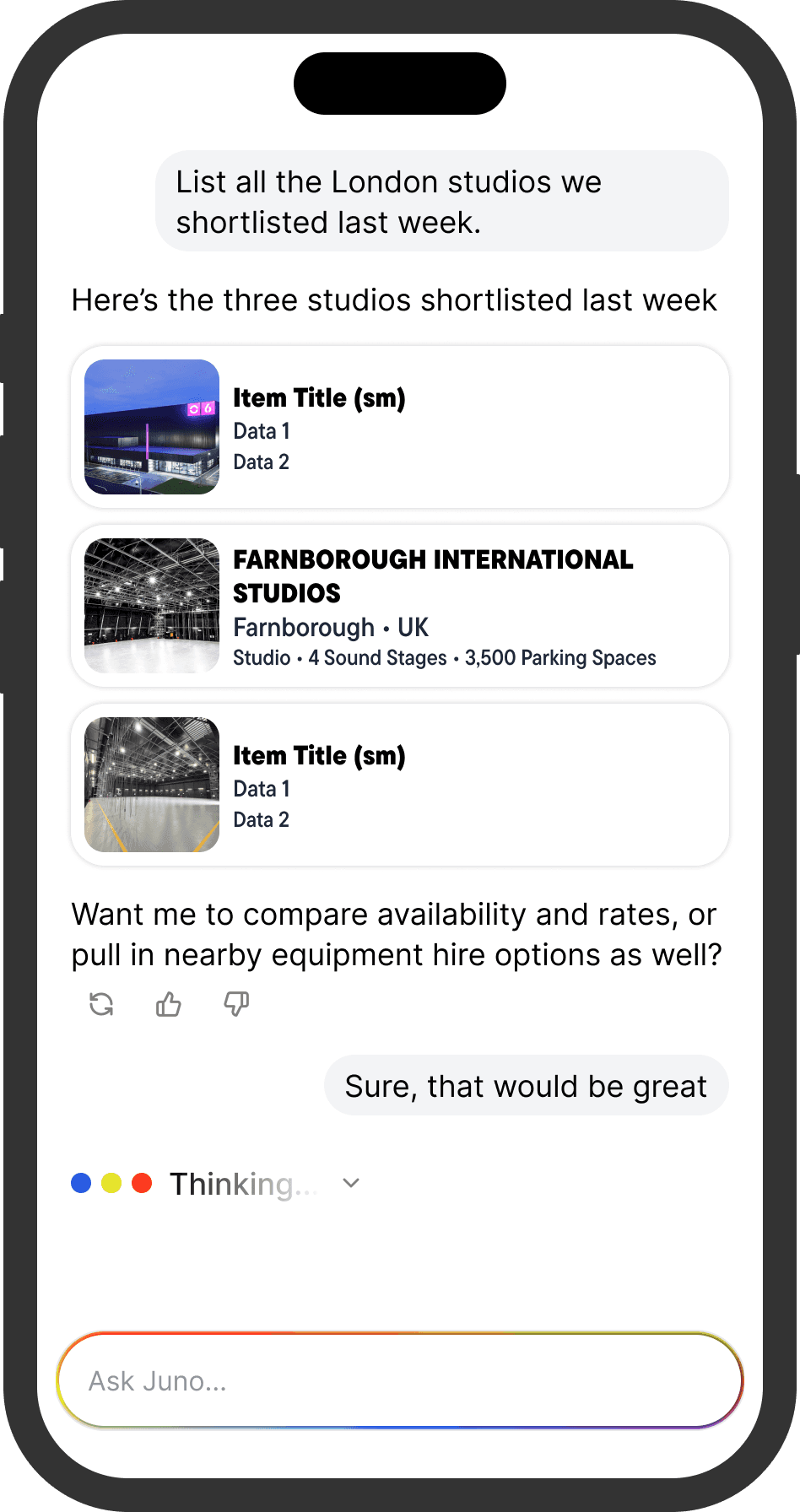Tap the "Sure, that would be great" bubble
This screenshot has width=800, height=1512.
[526, 1086]
